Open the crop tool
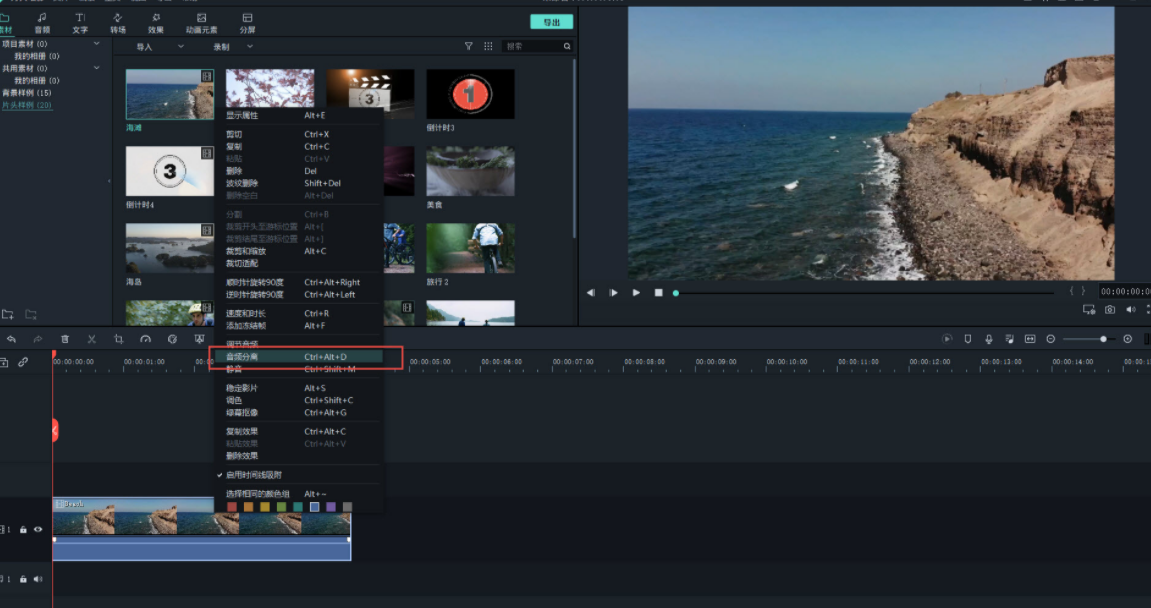Screen dimensions: 1151x608 [118, 339]
